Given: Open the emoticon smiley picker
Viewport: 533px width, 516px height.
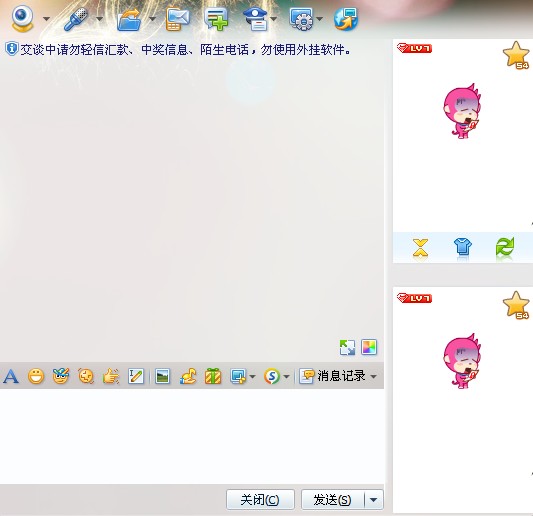Looking at the screenshot, I should [36, 376].
